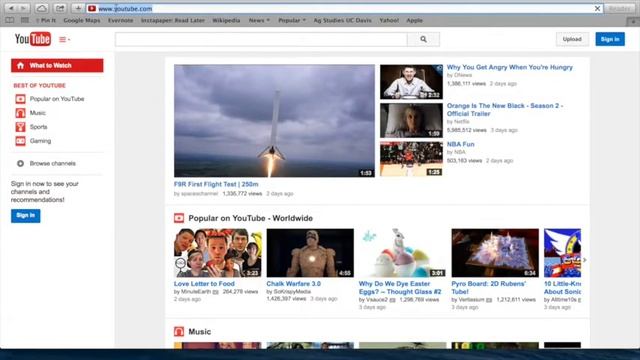The width and height of the screenshot is (640, 360).
Task: Click the Safari back button
Action: pos(11,8)
